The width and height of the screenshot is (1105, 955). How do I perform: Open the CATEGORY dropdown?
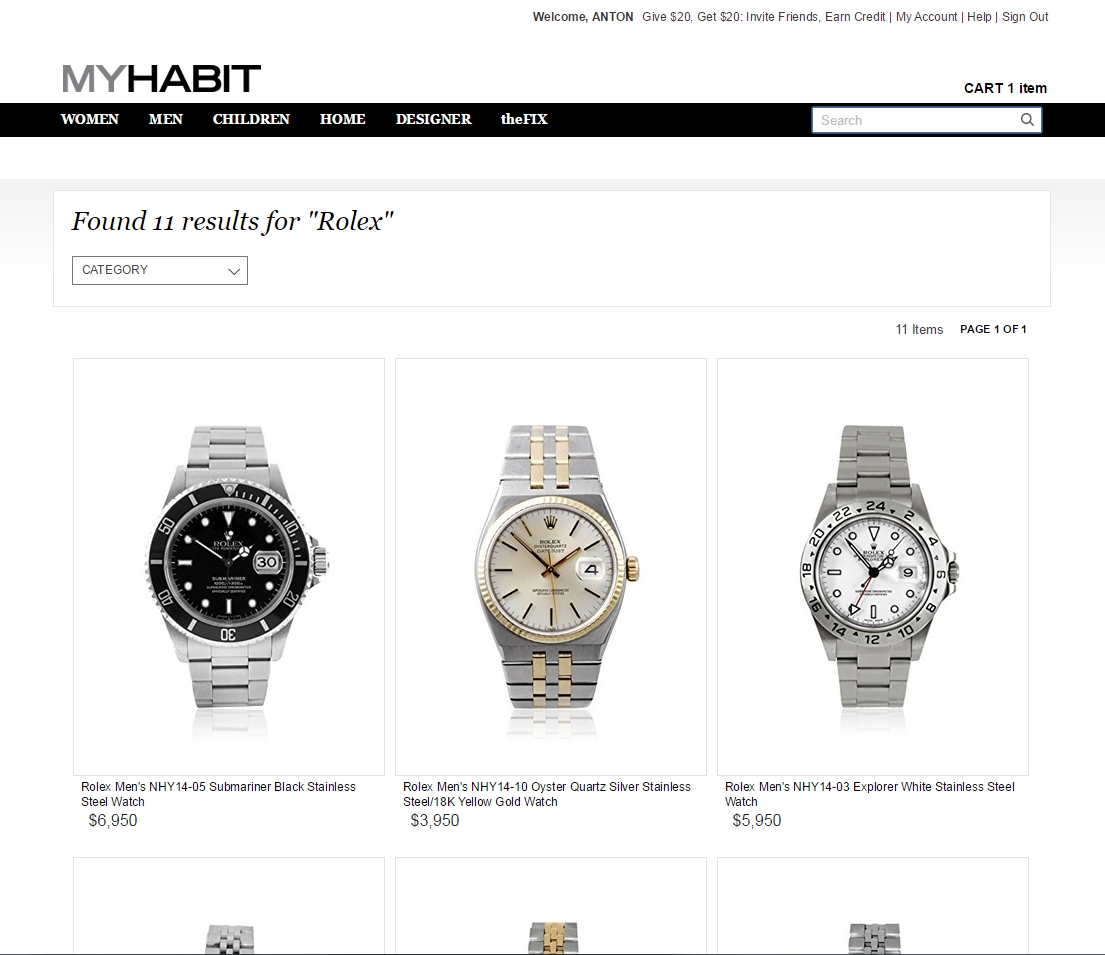point(160,271)
